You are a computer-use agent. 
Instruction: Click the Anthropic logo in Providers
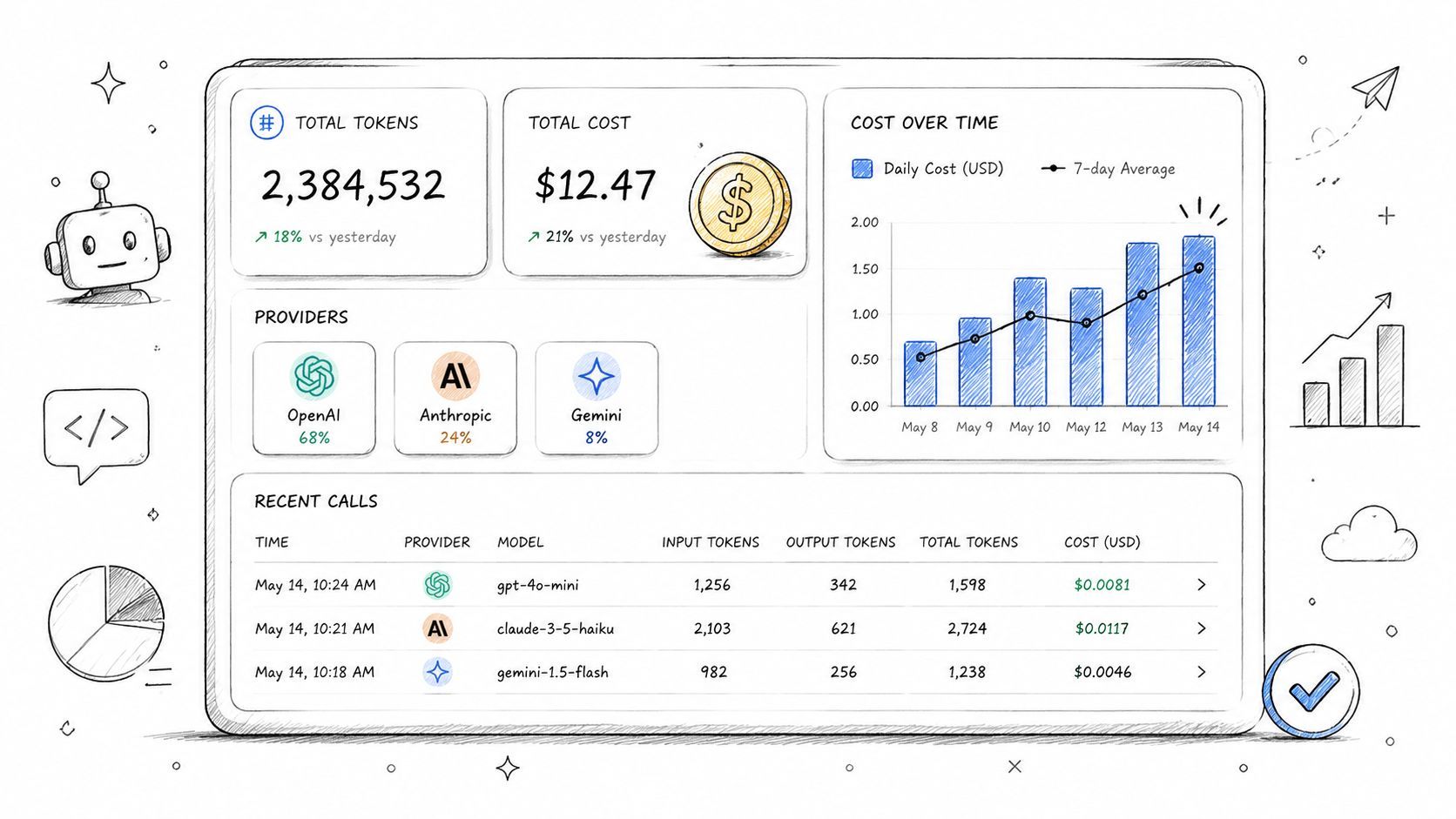[x=455, y=376]
